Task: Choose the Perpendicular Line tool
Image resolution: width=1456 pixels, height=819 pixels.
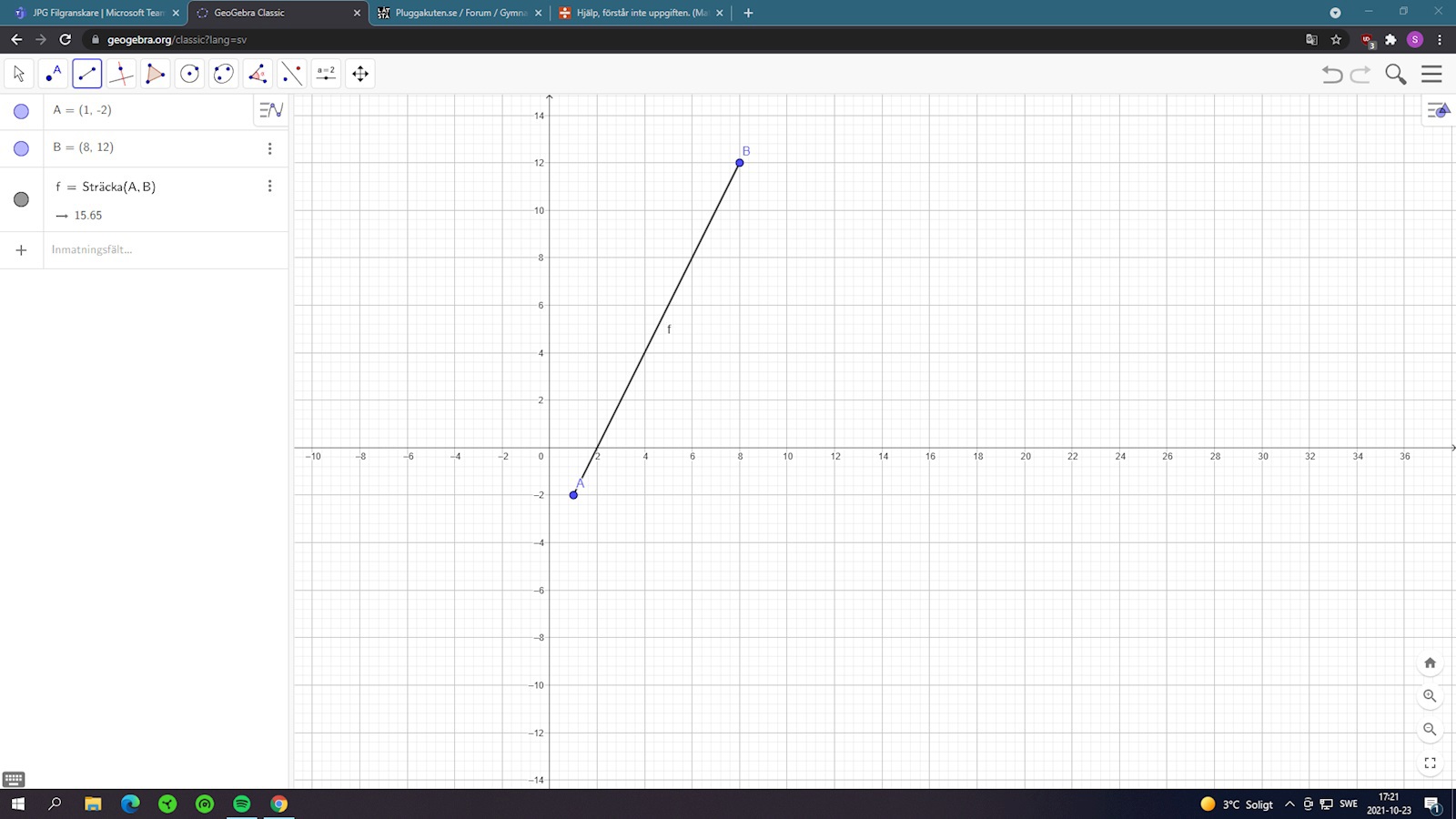Action: pos(121,74)
